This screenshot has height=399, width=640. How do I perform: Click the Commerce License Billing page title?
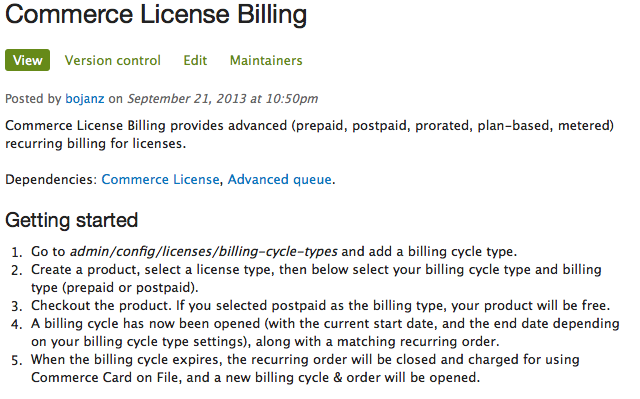click(x=156, y=15)
